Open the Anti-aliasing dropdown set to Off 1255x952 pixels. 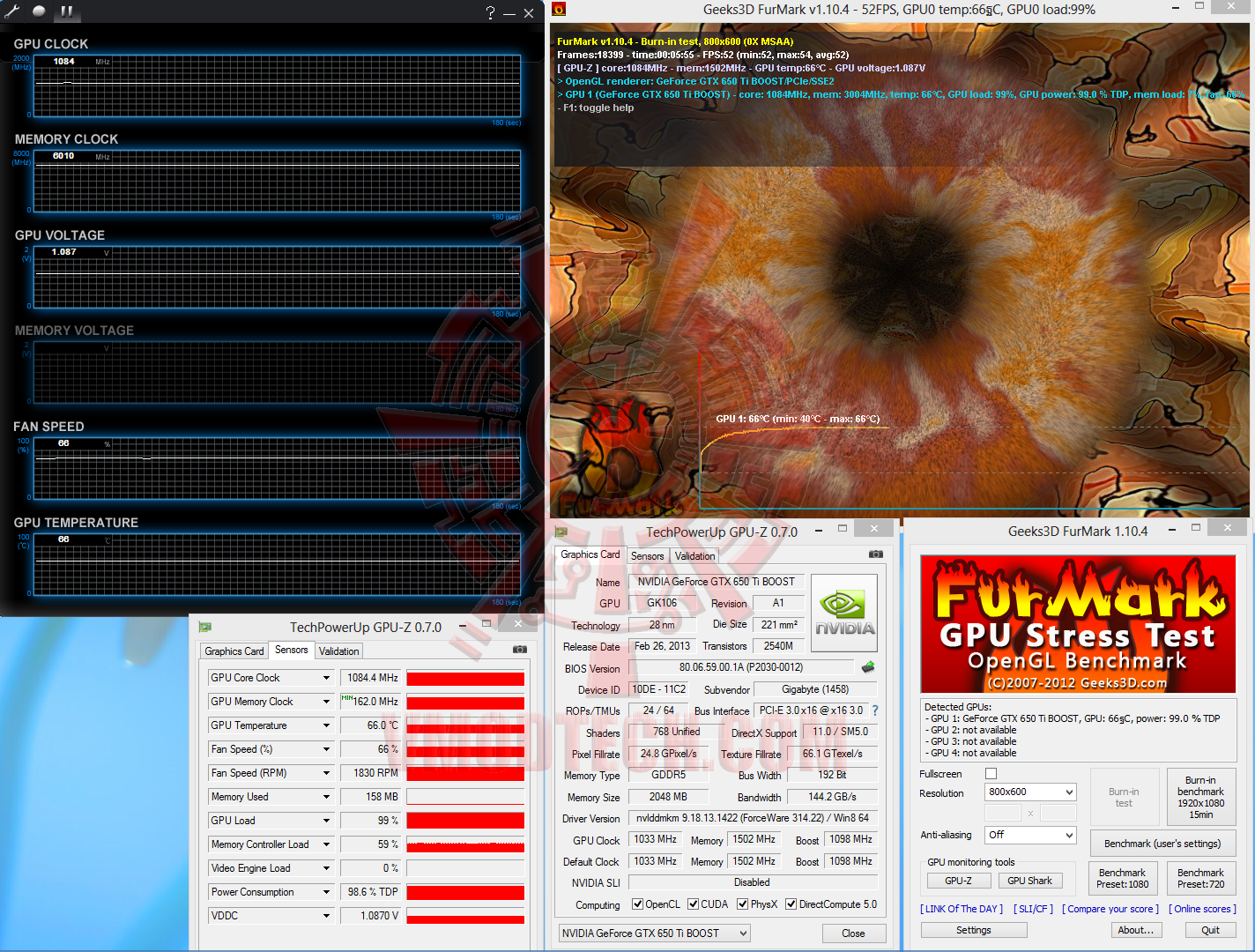(x=1030, y=835)
